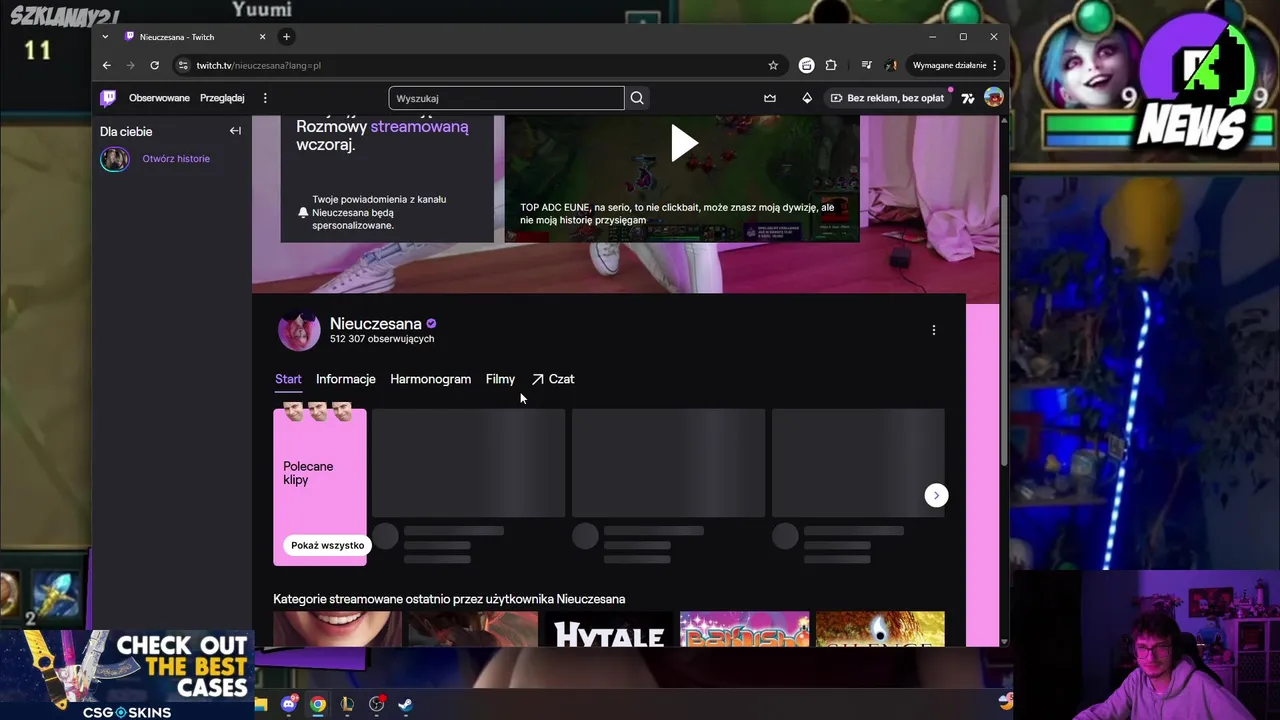Screen dimensions: 1280x720
Task: Open the Extensions puzzle icon
Action: 831,65
